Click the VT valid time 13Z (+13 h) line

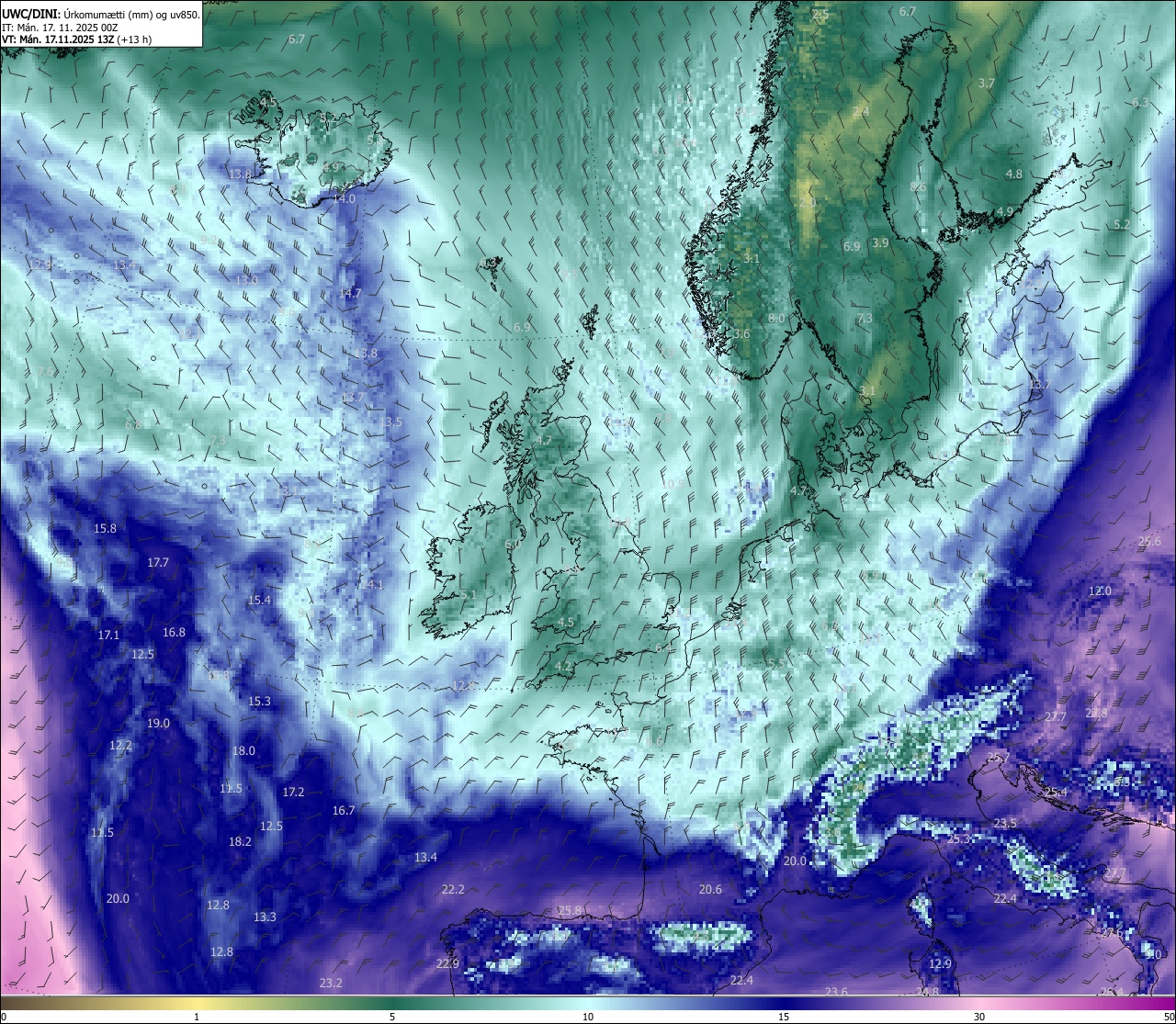[x=77, y=39]
